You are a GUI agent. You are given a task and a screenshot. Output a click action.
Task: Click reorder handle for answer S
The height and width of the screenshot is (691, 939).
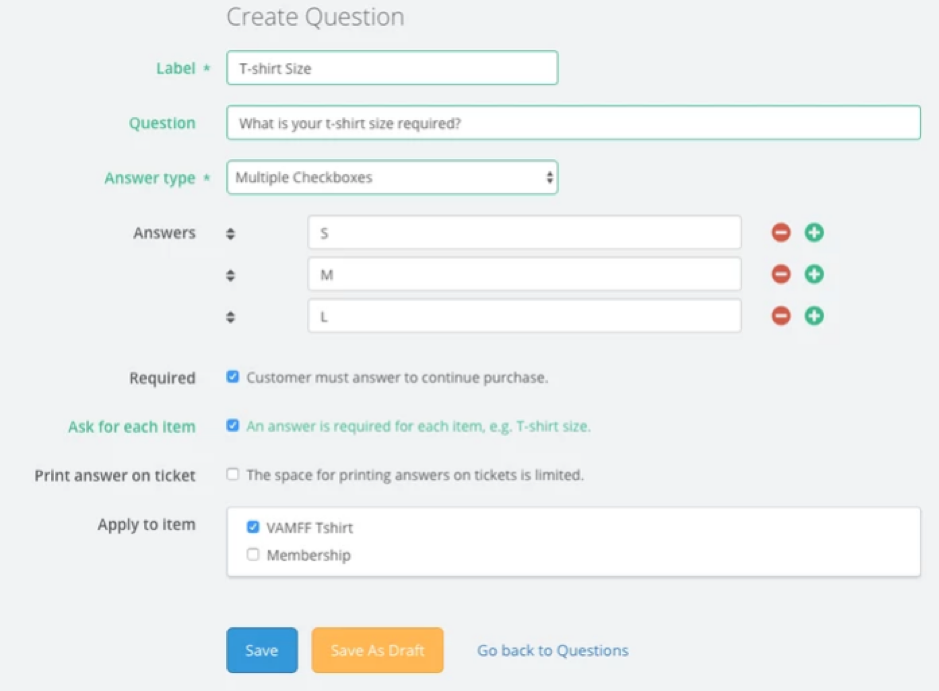231,234
